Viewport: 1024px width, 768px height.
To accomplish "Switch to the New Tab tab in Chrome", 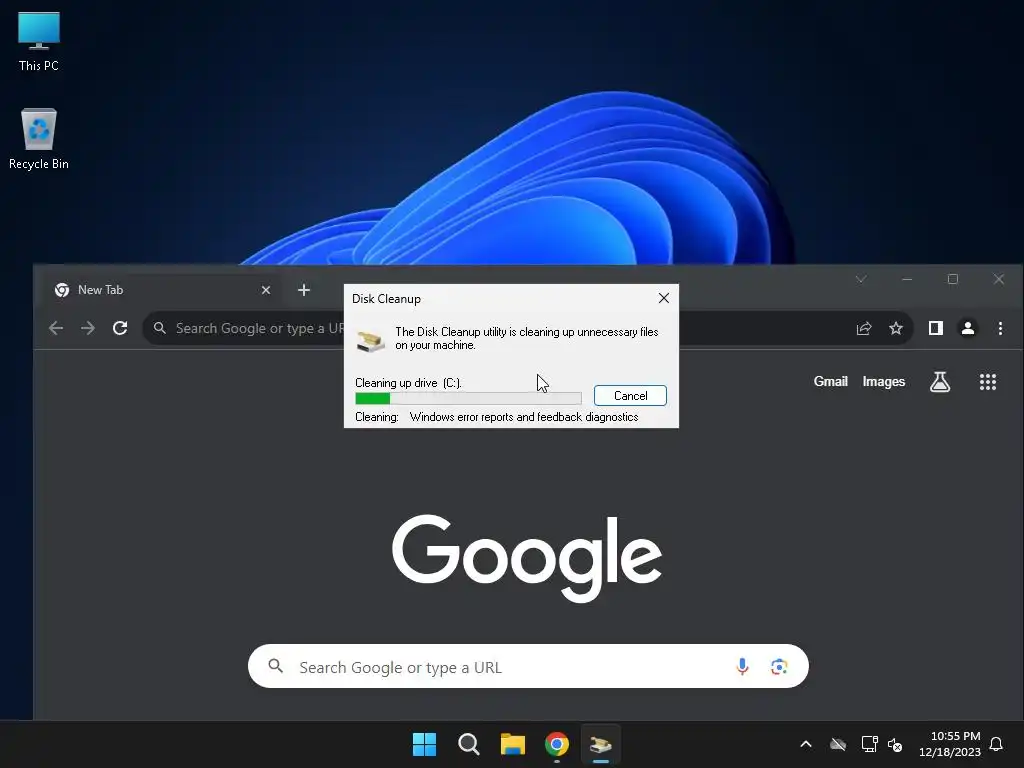I will tap(163, 290).
